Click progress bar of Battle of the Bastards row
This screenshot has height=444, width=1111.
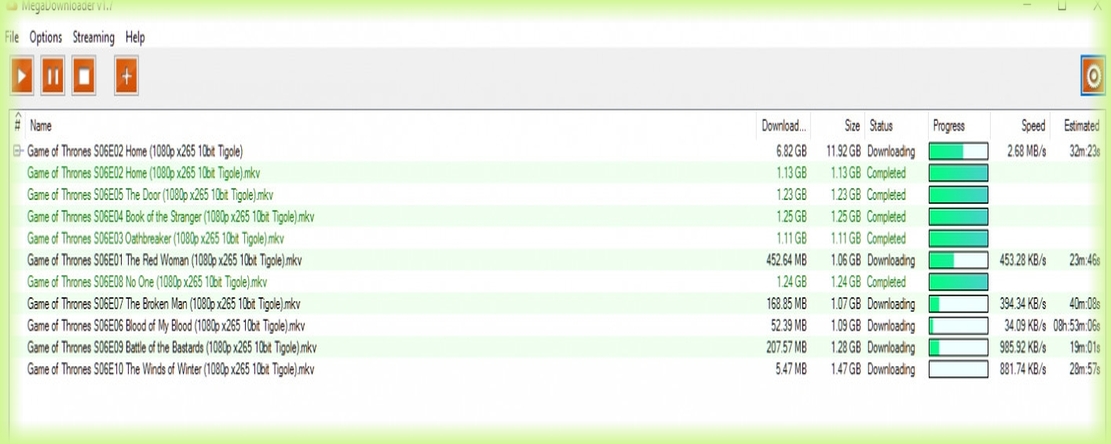(x=958, y=348)
